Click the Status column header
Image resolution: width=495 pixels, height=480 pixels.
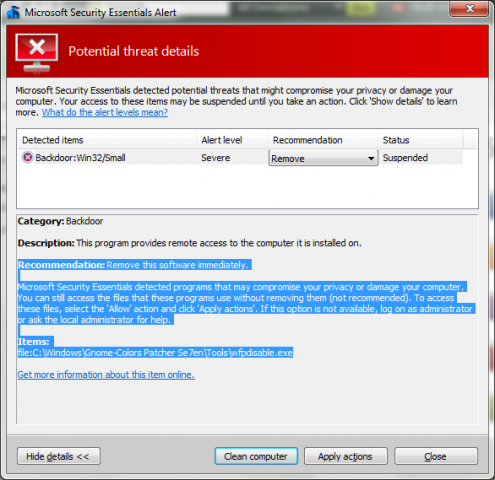(x=420, y=140)
